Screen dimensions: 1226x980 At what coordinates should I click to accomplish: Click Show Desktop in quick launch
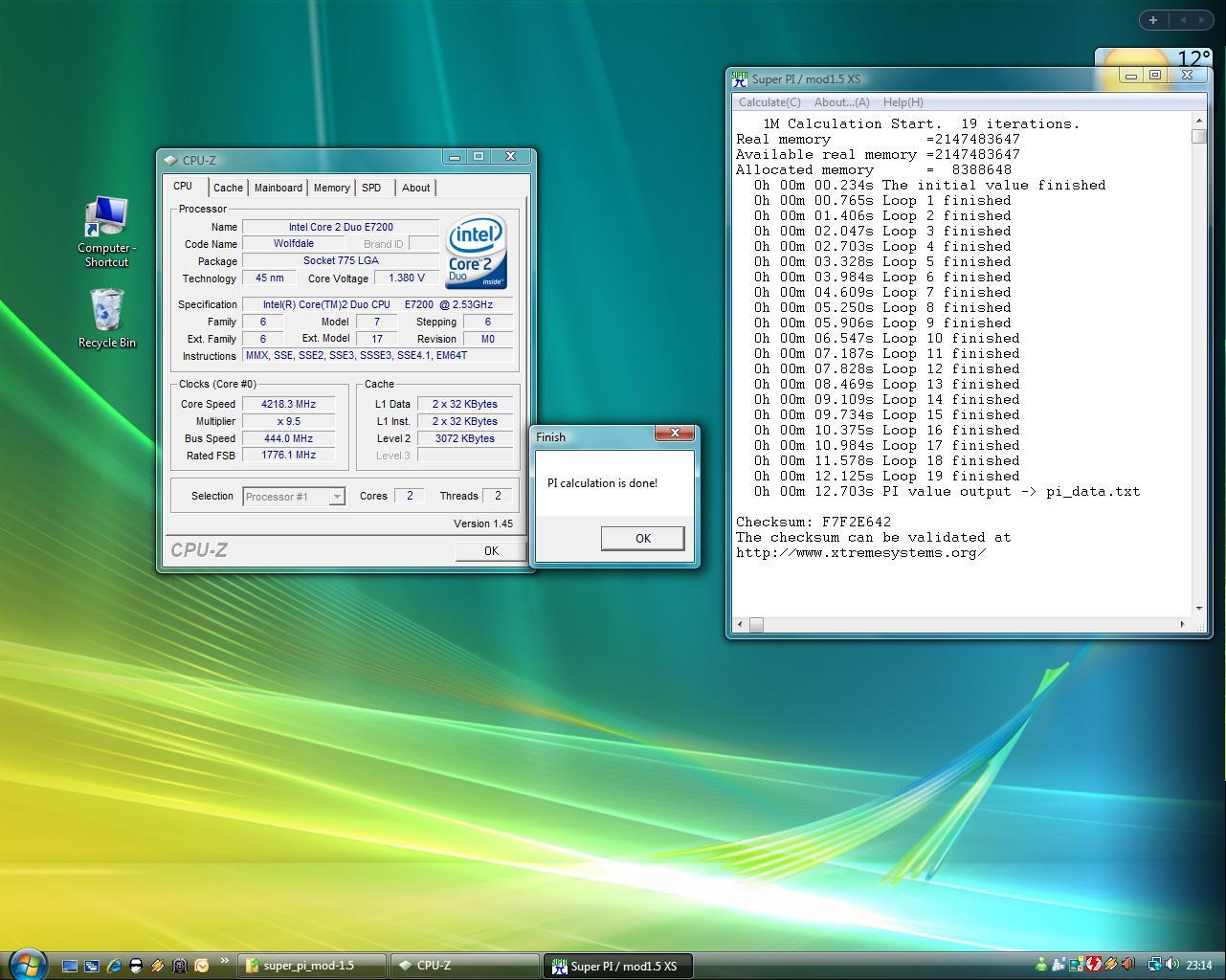tap(70, 966)
